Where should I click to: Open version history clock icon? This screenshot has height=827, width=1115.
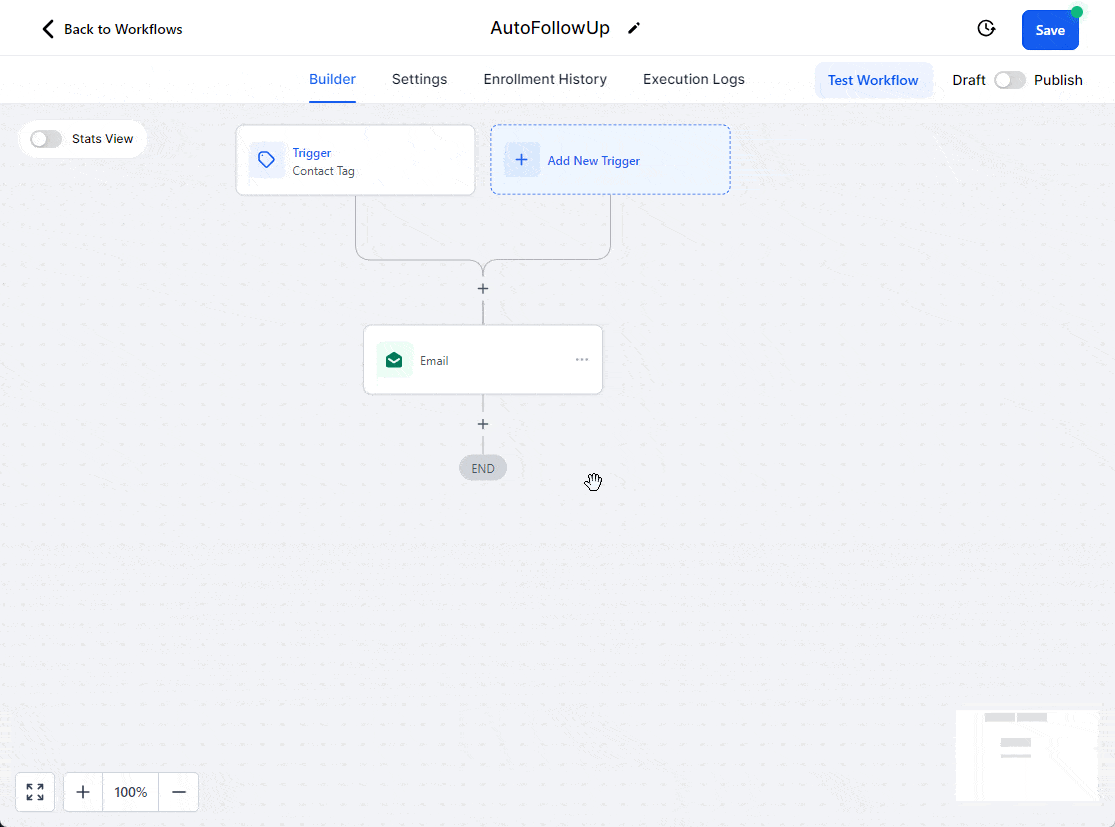[986, 28]
